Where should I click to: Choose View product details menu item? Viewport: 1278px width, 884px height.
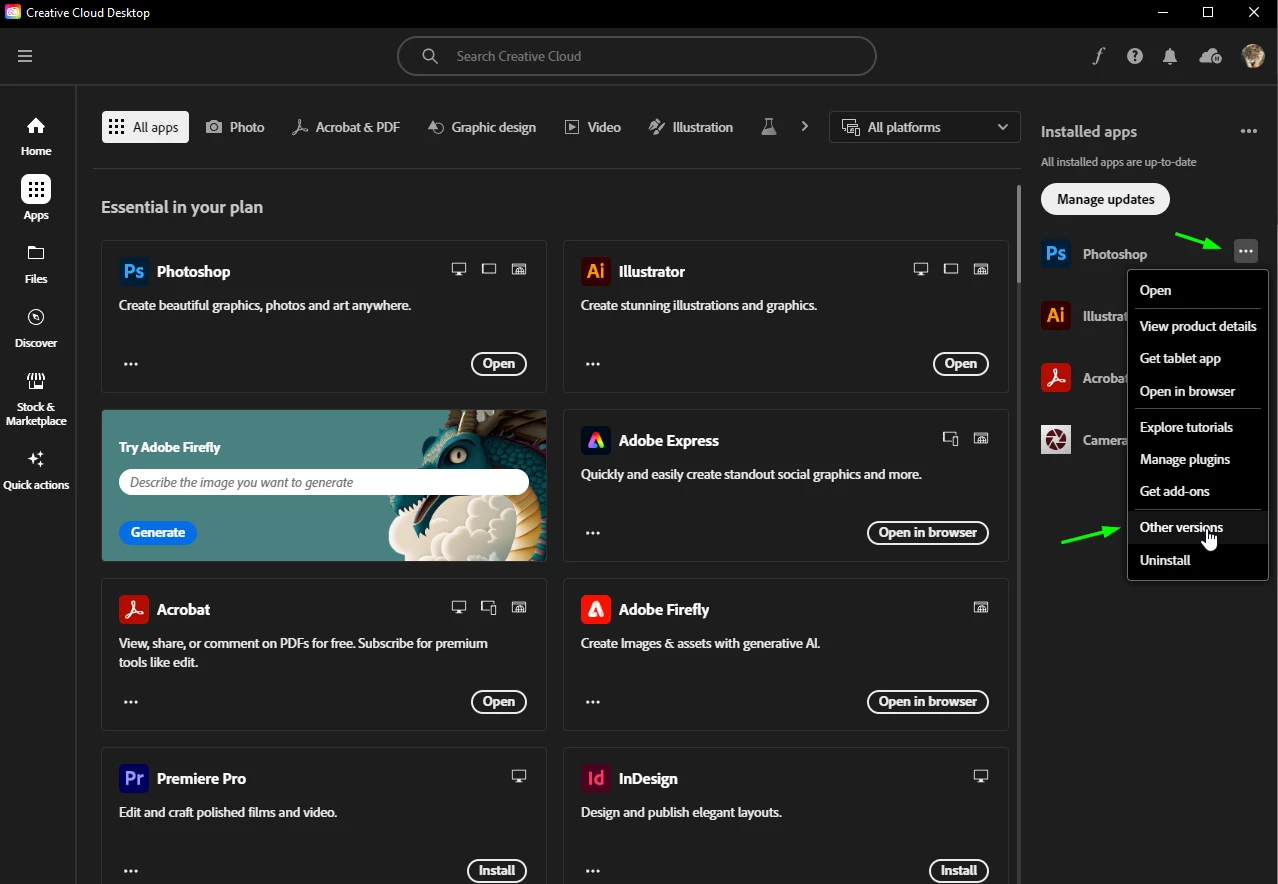point(1198,326)
